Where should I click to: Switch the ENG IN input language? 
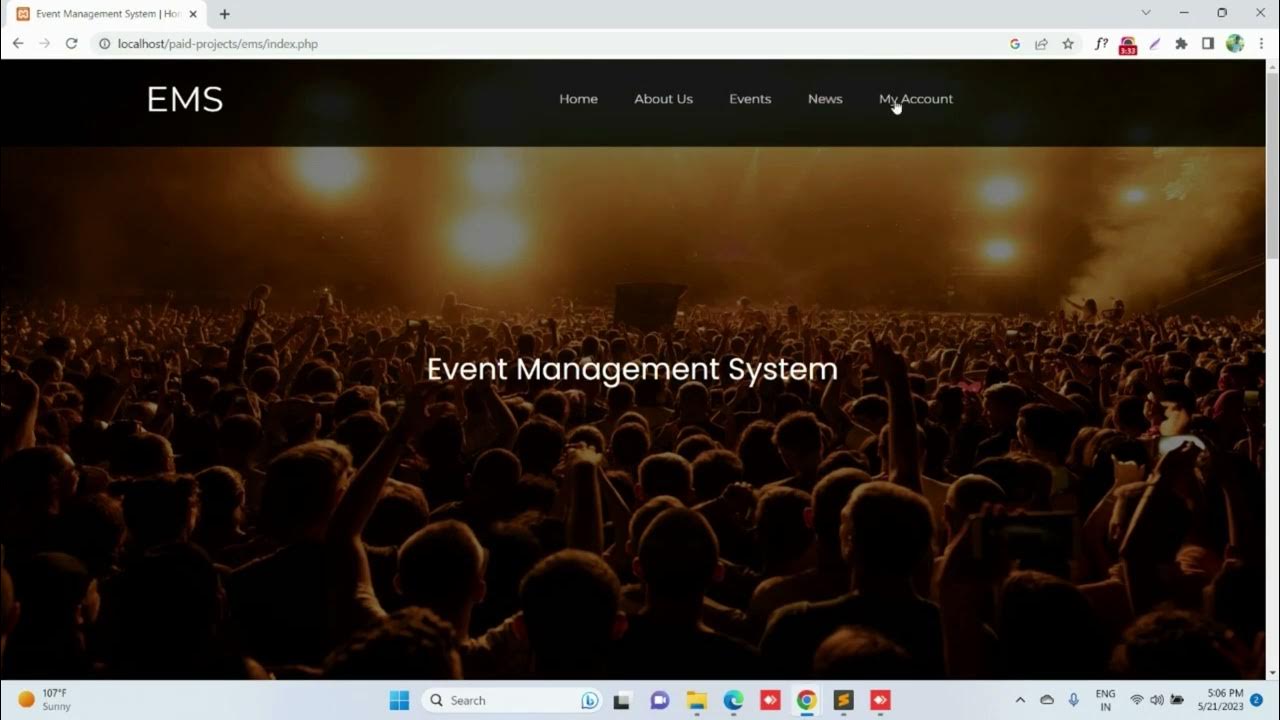pos(1105,700)
